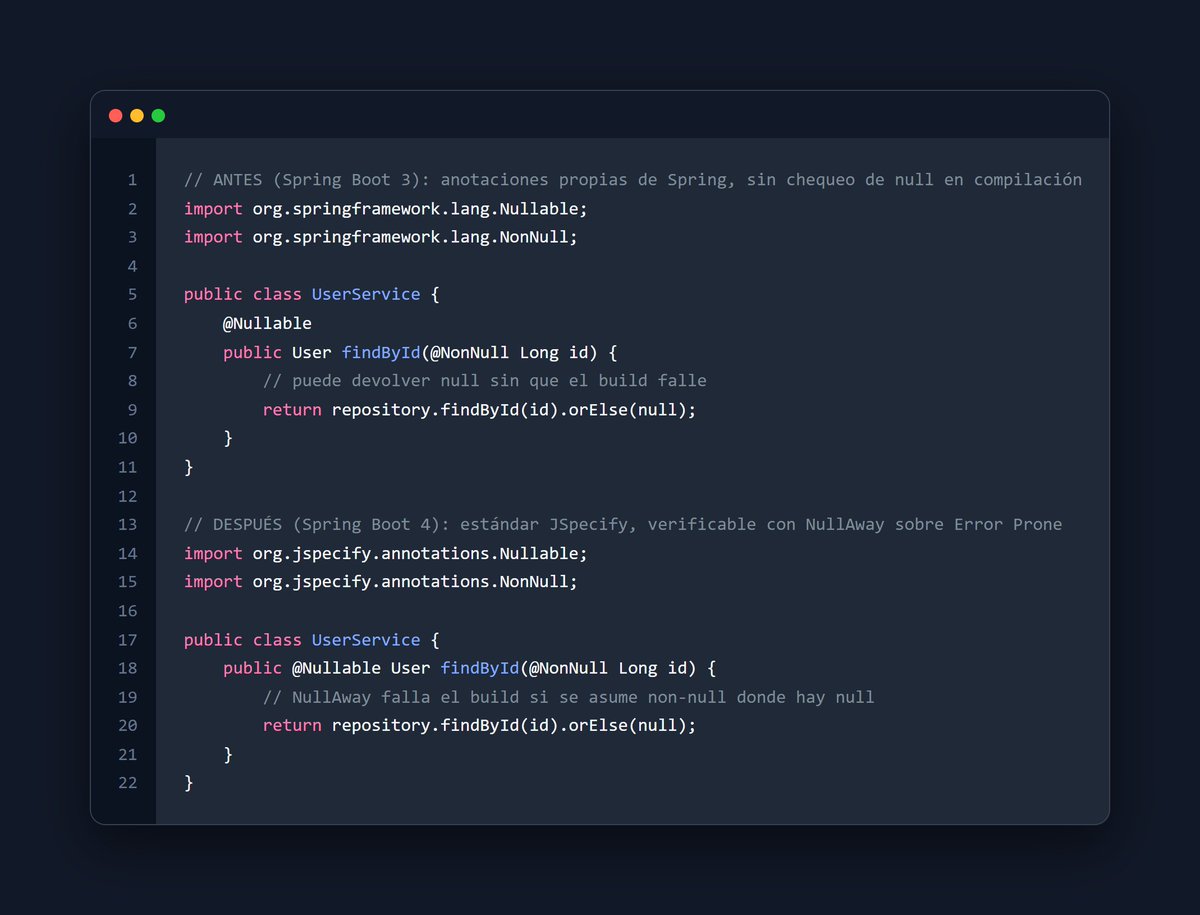Click the DESPUÉS (Spring Boot 4) comment line
This screenshot has width=1200, height=915.
tap(623, 525)
